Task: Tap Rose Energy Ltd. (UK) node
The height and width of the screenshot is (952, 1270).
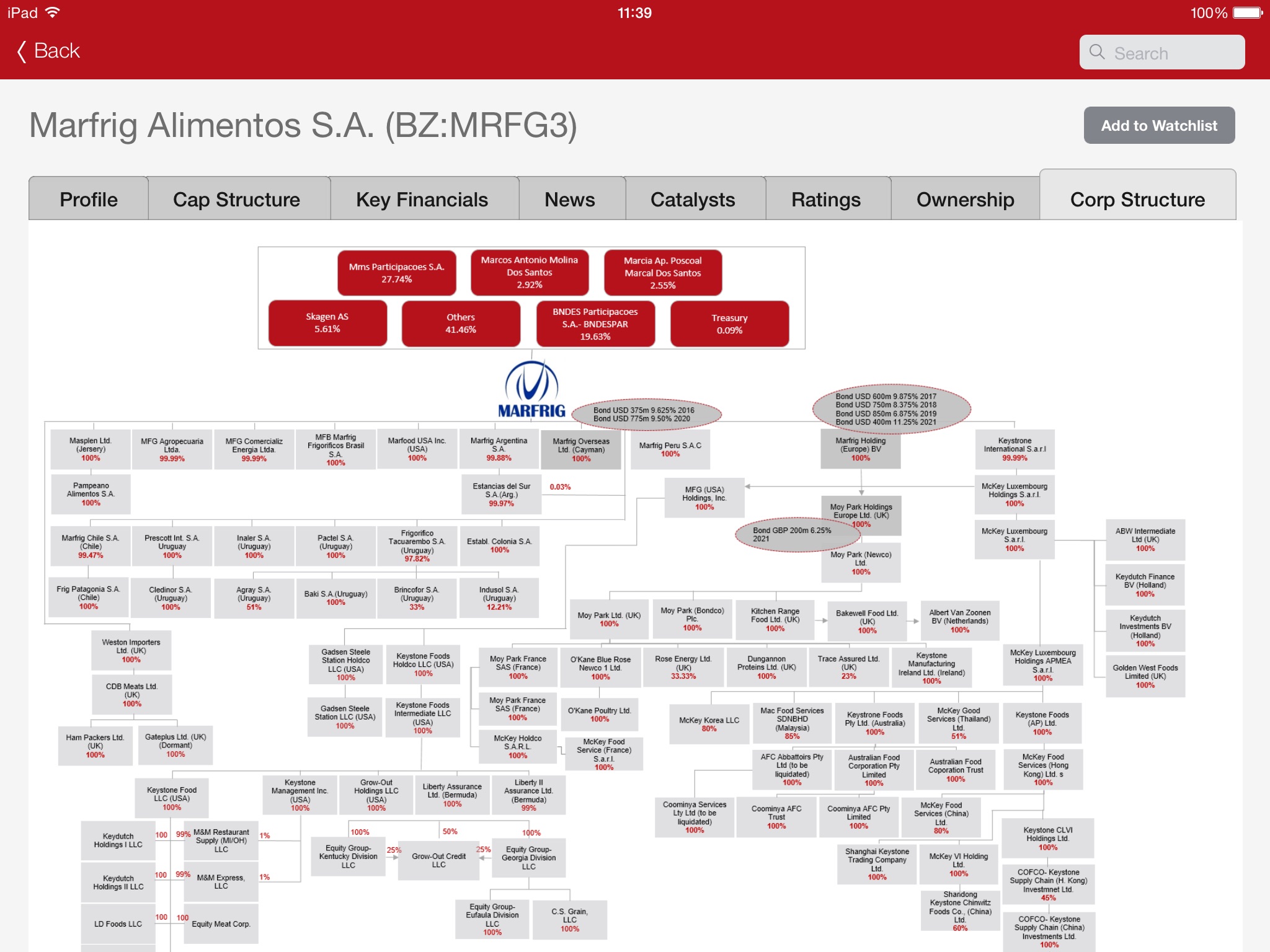Action: (x=683, y=667)
